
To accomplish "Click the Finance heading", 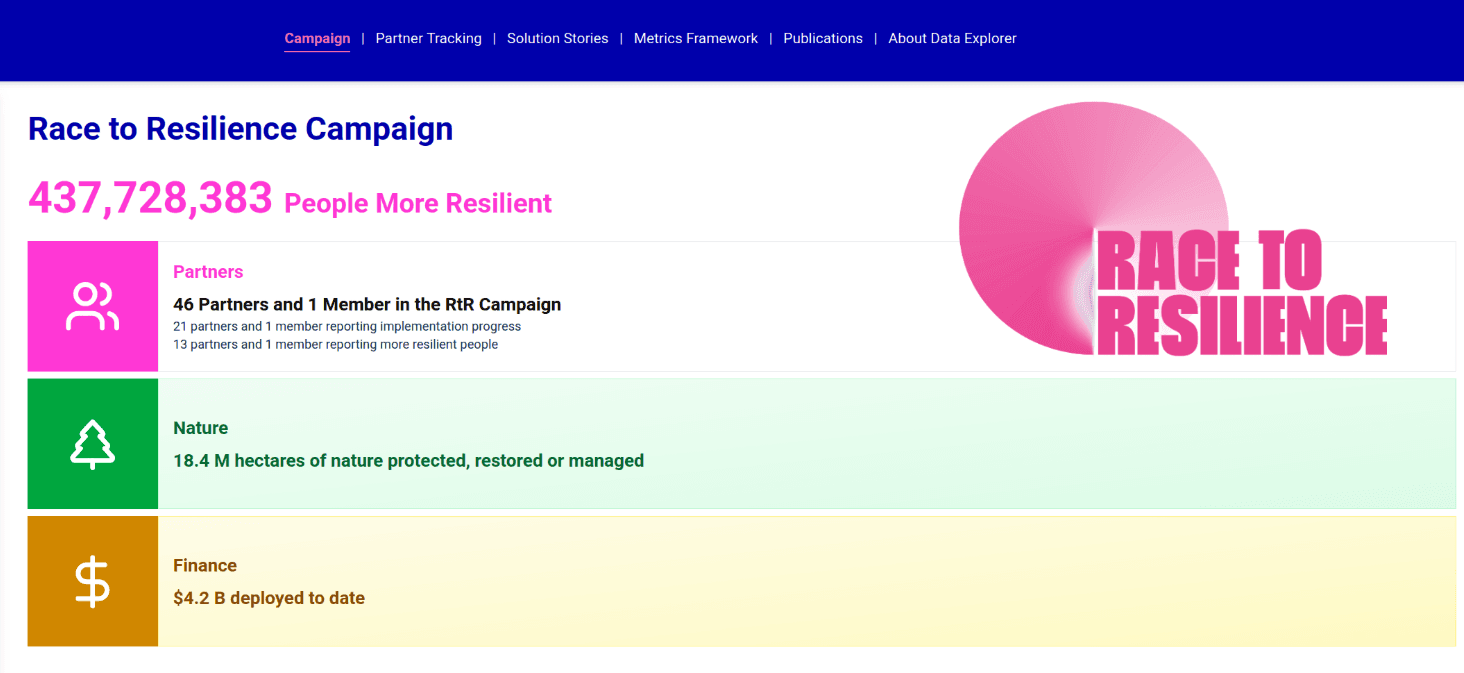I will 205,566.
